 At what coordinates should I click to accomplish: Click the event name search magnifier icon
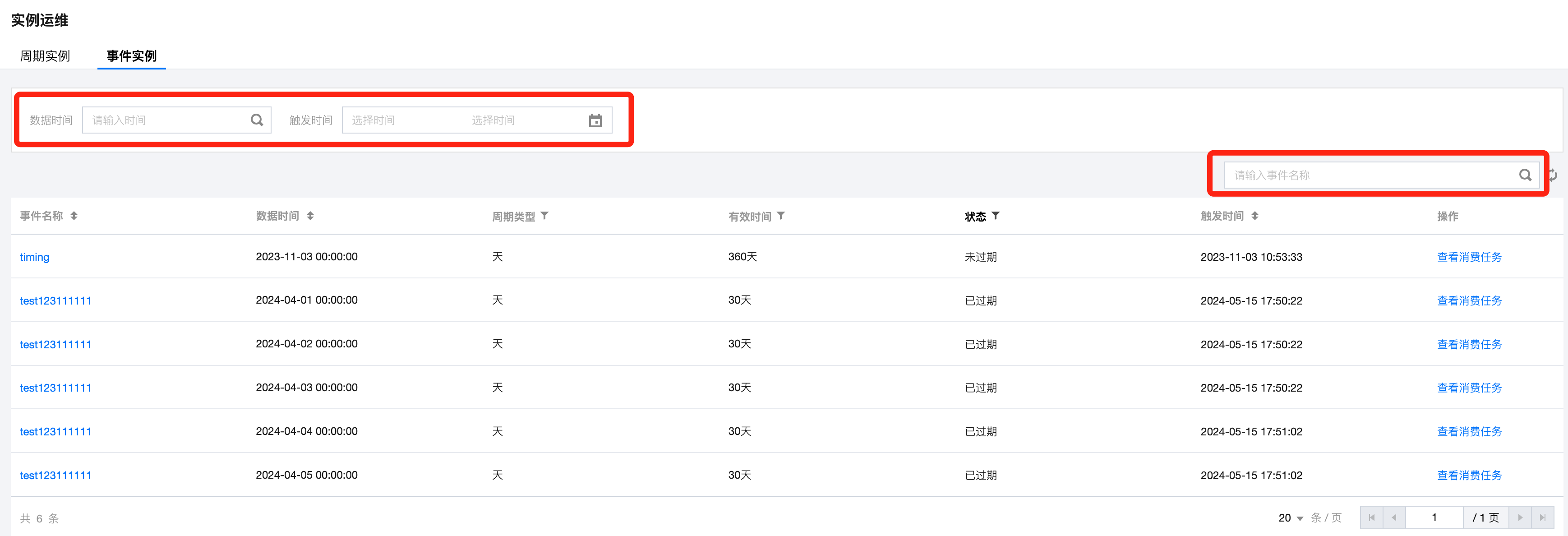1525,176
